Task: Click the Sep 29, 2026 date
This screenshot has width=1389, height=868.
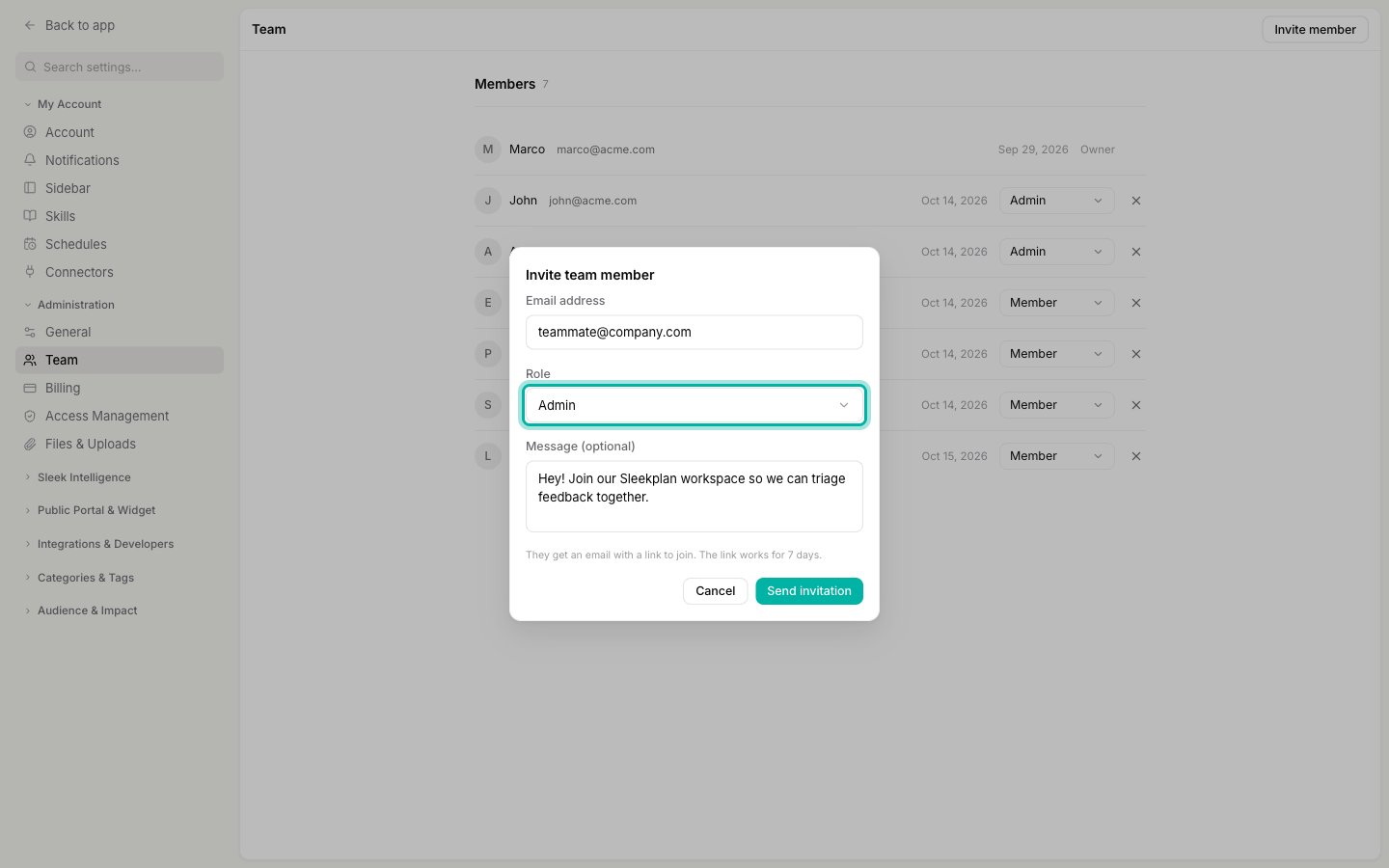Action: 1033,149
